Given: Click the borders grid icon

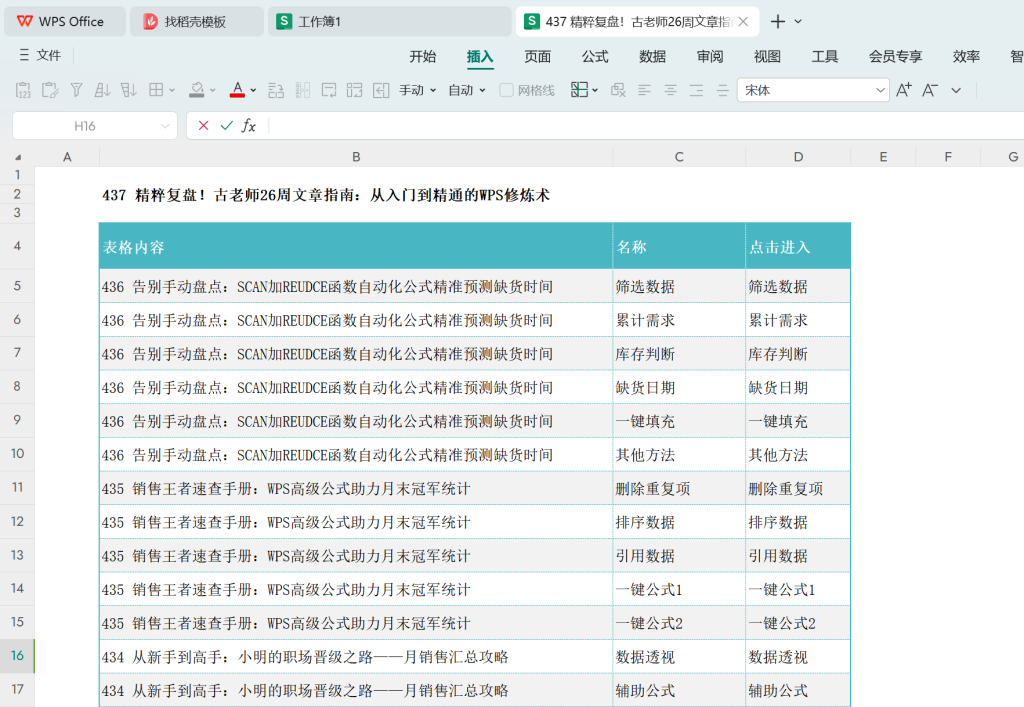Looking at the screenshot, I should 156,90.
